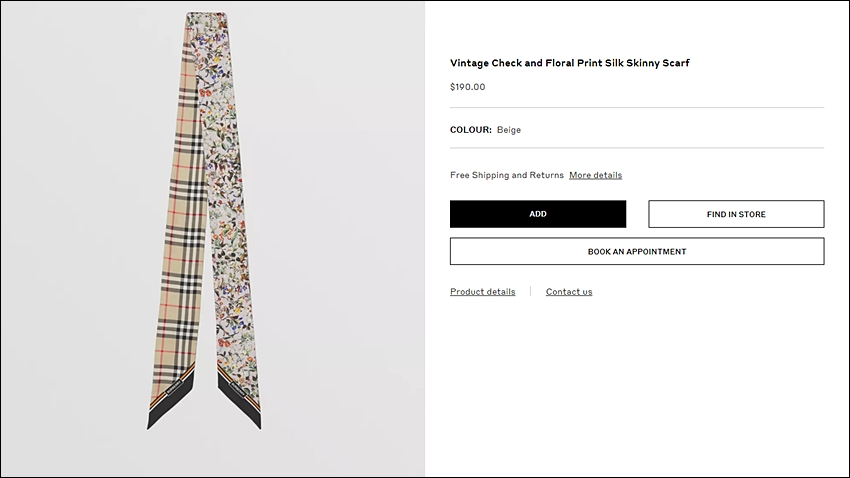Viewport: 850px width, 478px height.
Task: Click the grey backdrop right of the scarf
Action: pos(342,238)
